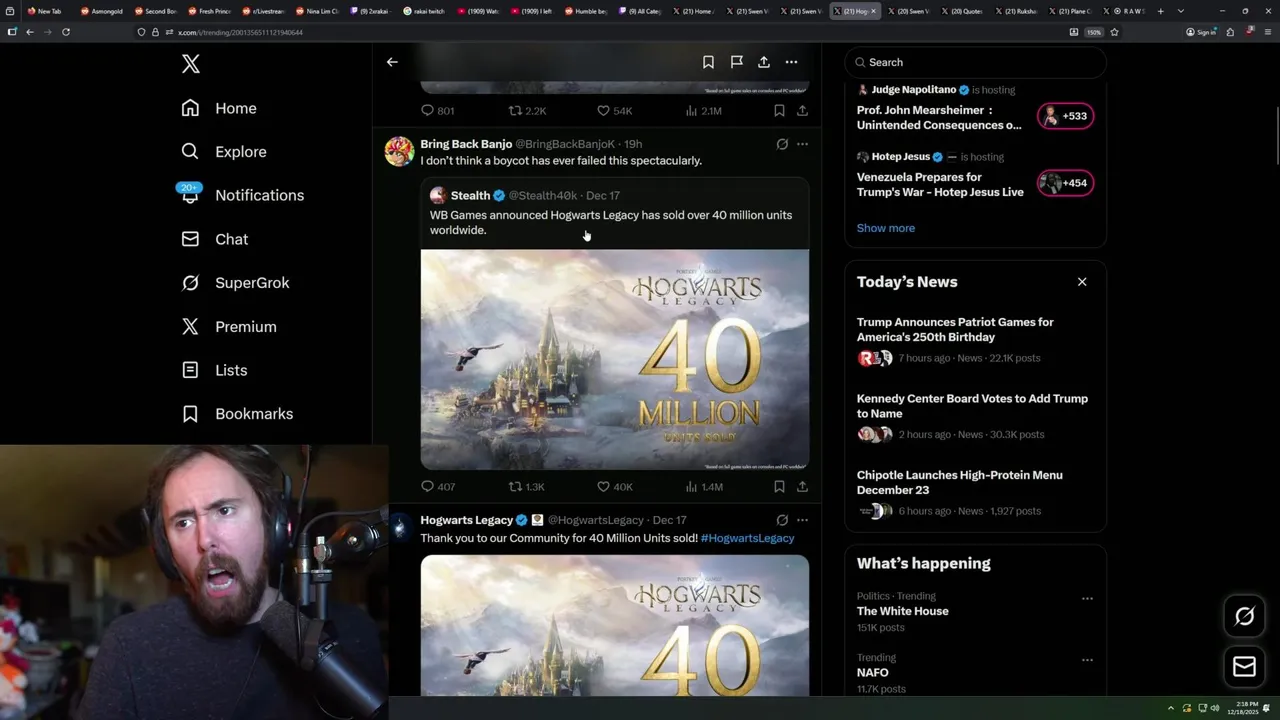Viewport: 1280px width, 720px height.
Task: Reload the page in browser toolbar
Action: [66, 32]
